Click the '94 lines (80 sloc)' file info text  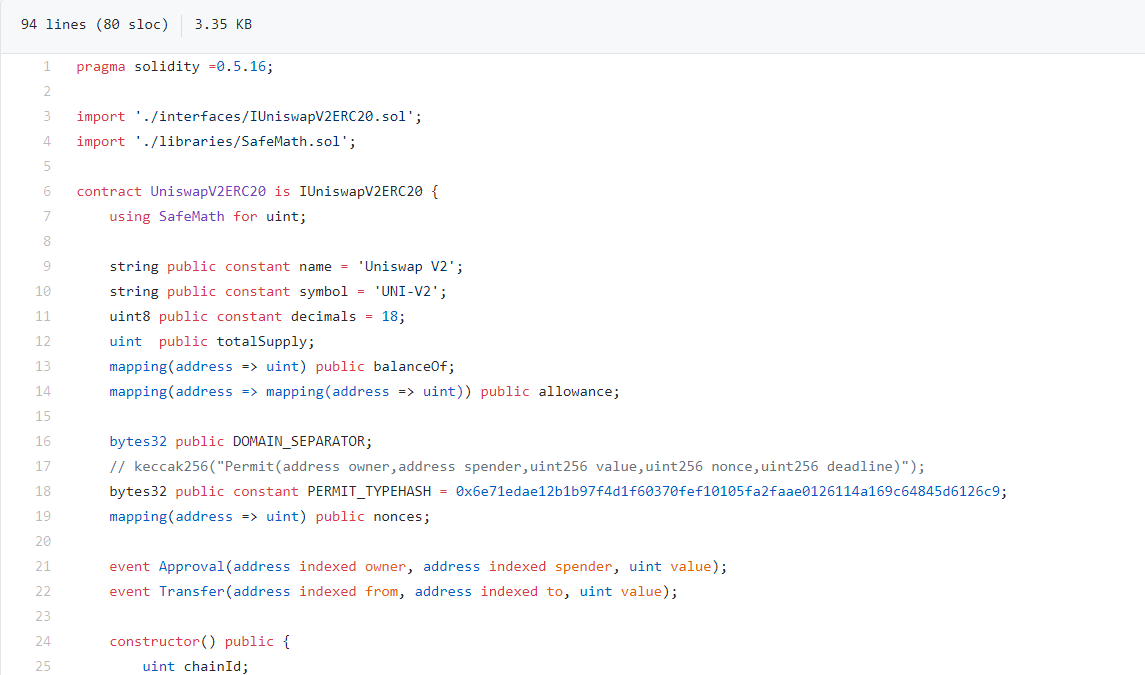[x=94, y=24]
